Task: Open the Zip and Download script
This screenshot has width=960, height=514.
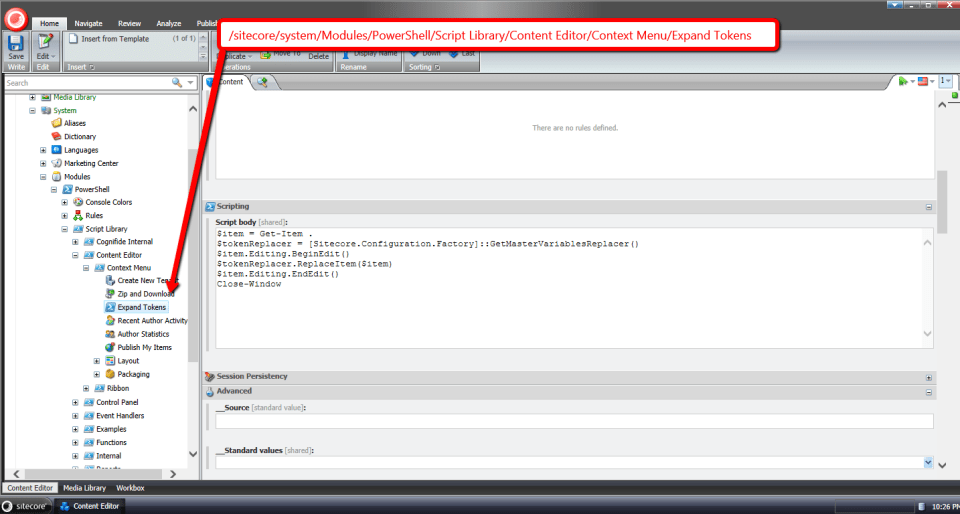Action: click(145, 294)
